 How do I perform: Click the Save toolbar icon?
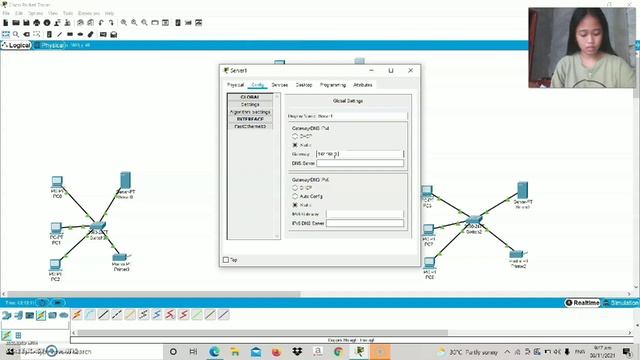click(26, 23)
